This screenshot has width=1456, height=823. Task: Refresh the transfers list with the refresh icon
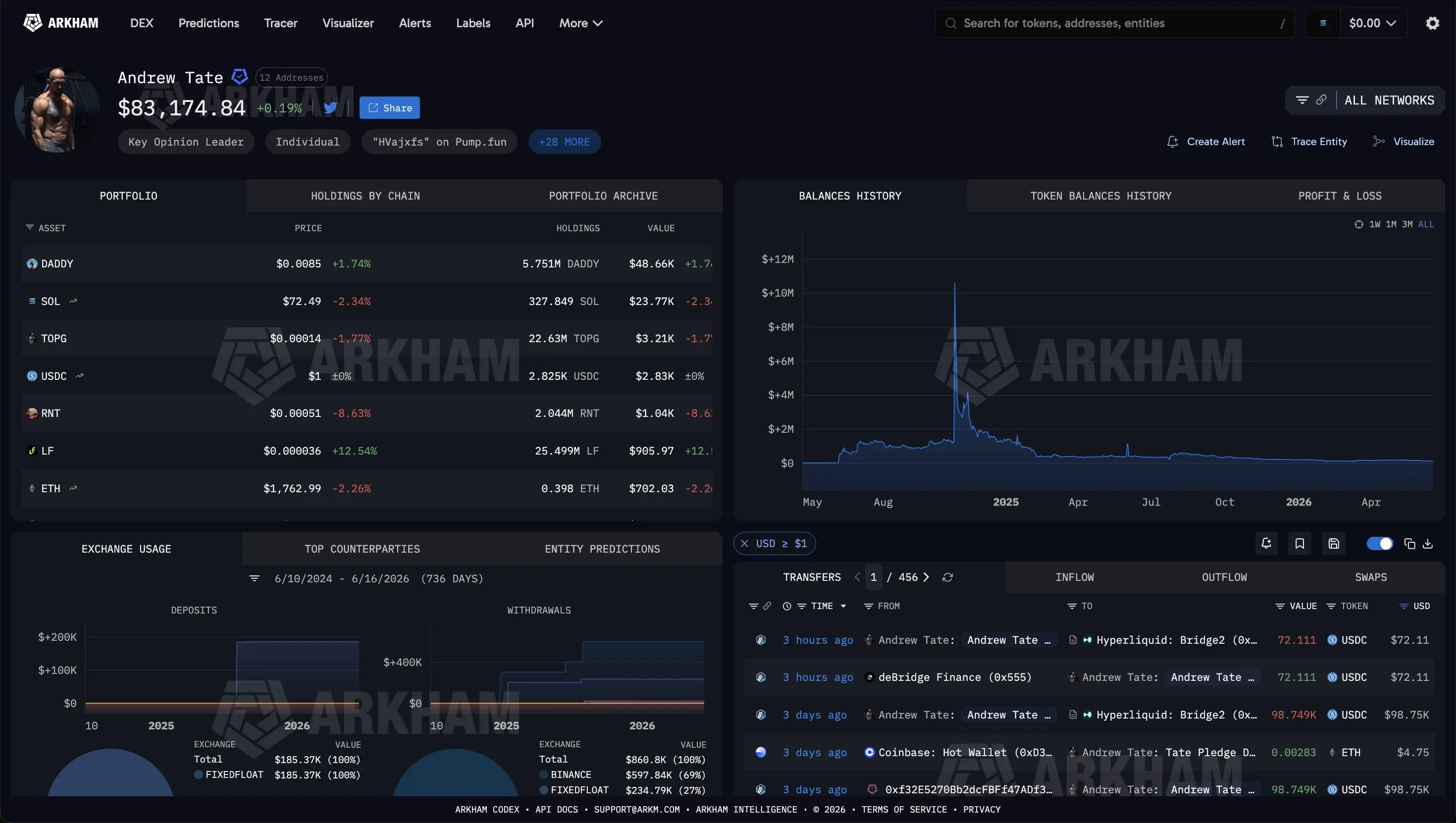tap(948, 577)
